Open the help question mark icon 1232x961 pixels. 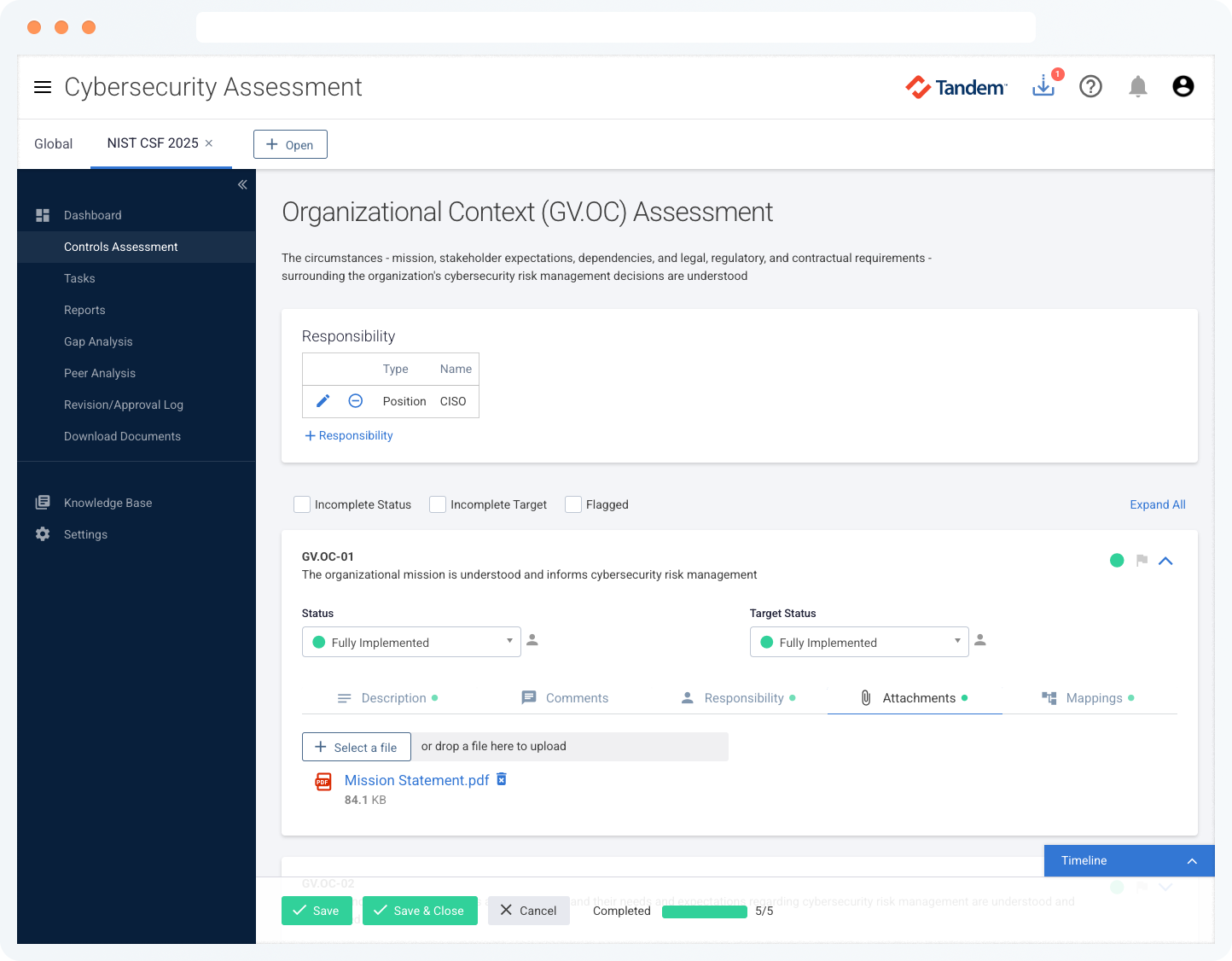1090,86
